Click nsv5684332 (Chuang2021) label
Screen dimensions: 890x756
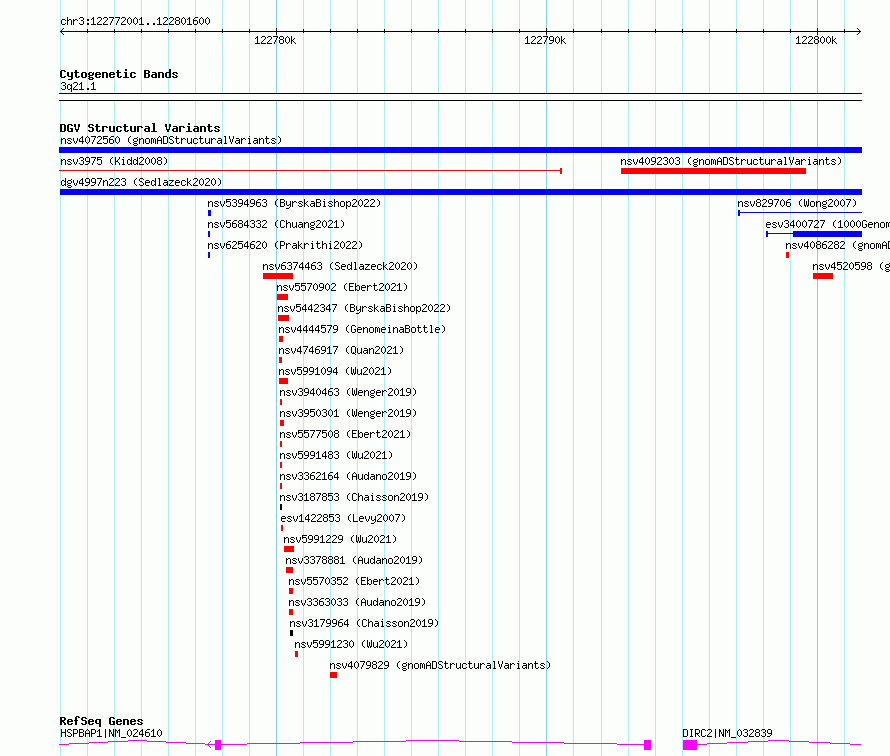point(276,224)
